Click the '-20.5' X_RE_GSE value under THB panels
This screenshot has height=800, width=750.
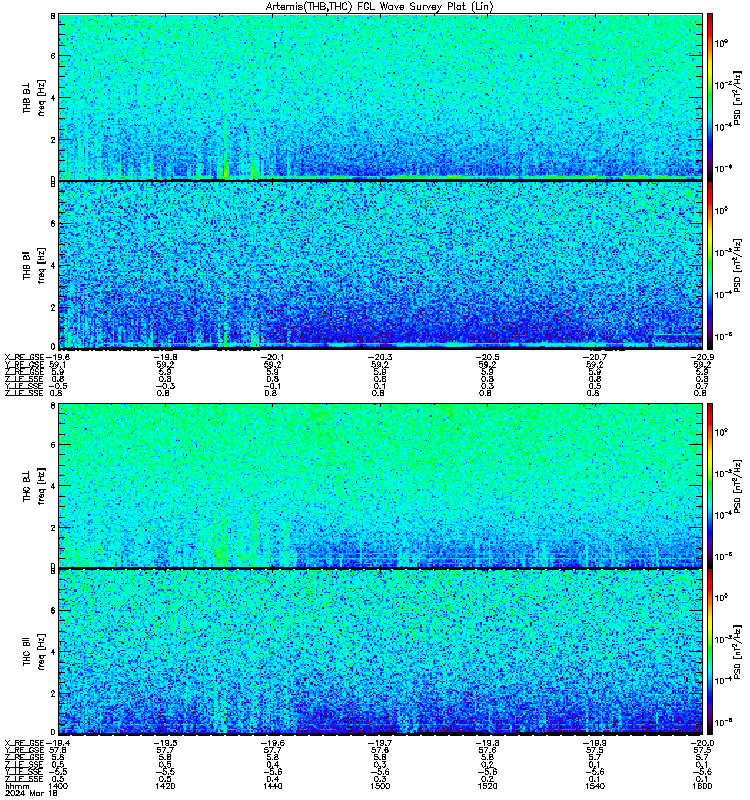tap(485, 357)
